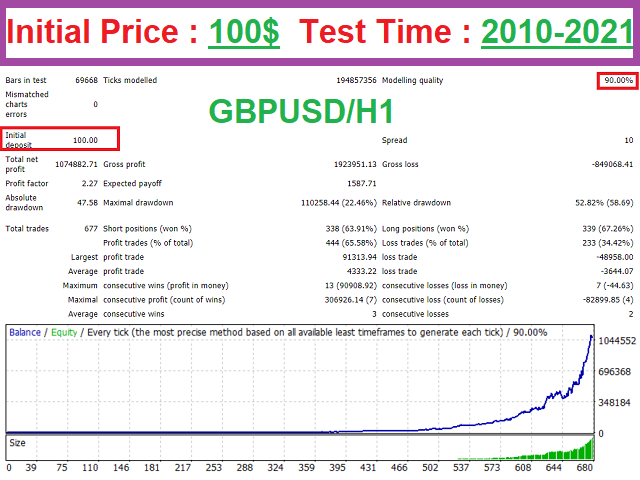This screenshot has width=640, height=480.
Task: Click Maximal drawdown value 110258.44 (22.46%)
Action: pyautogui.click(x=339, y=202)
